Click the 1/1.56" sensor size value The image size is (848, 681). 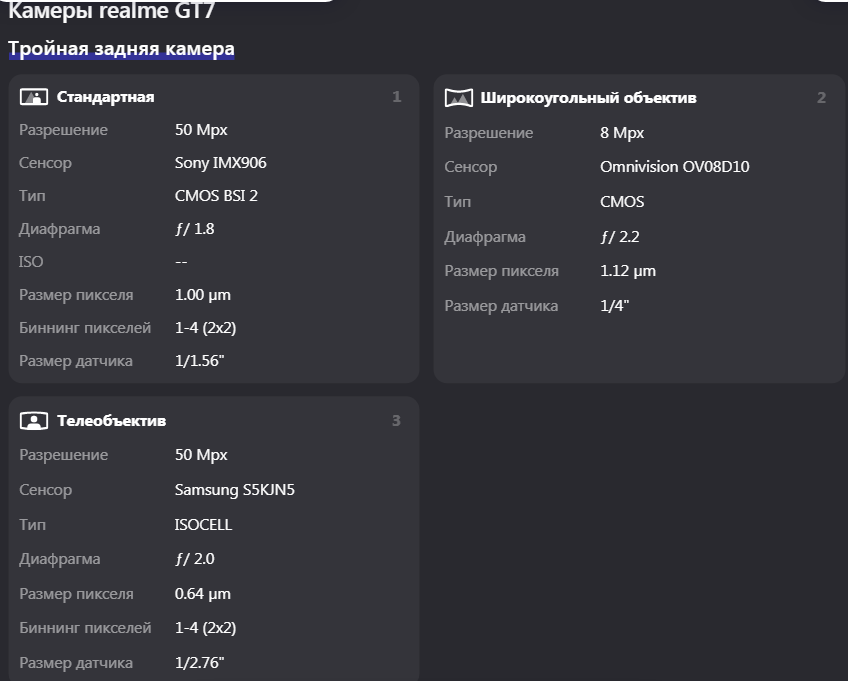click(199, 361)
